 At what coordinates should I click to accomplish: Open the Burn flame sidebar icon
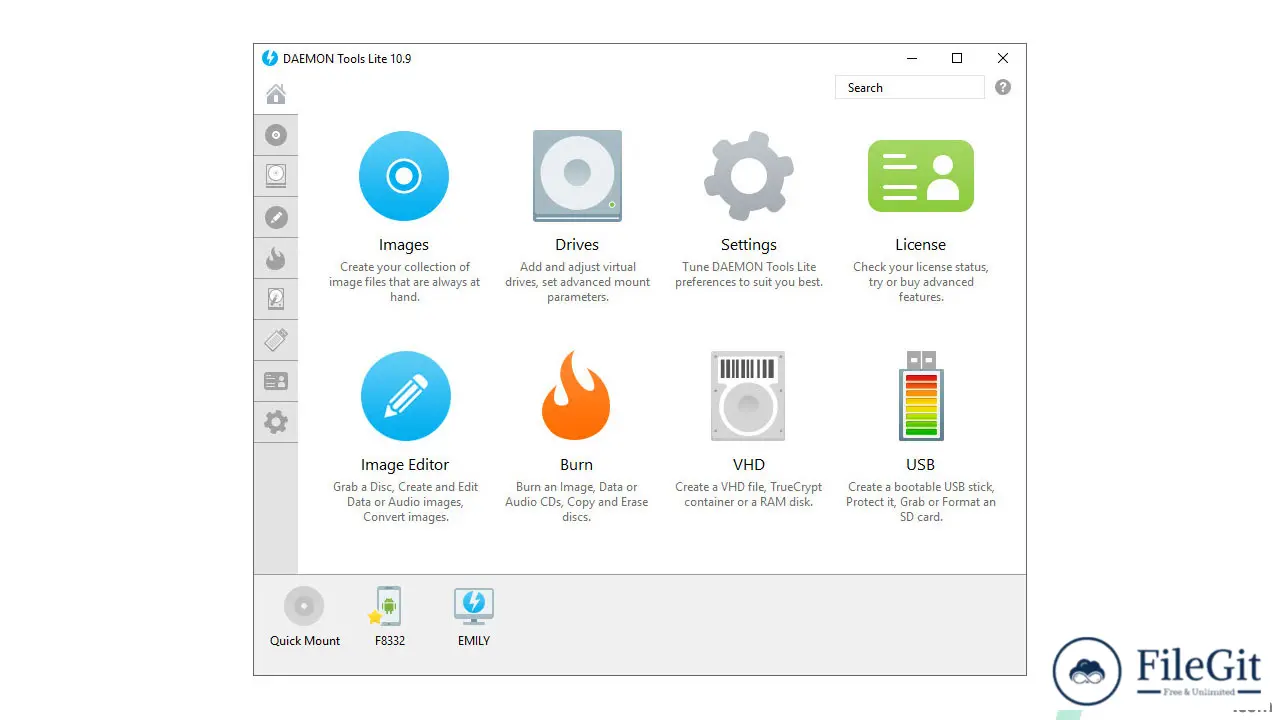[276, 258]
